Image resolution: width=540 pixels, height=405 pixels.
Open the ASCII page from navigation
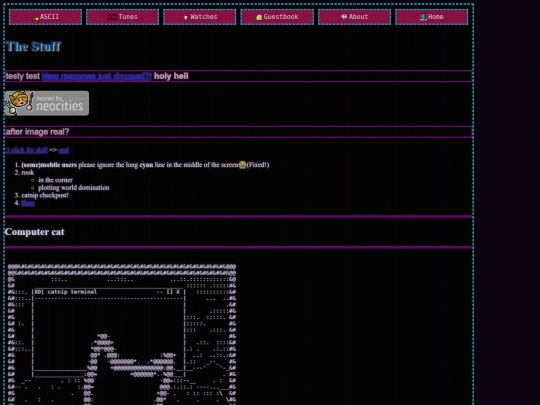pos(45,17)
